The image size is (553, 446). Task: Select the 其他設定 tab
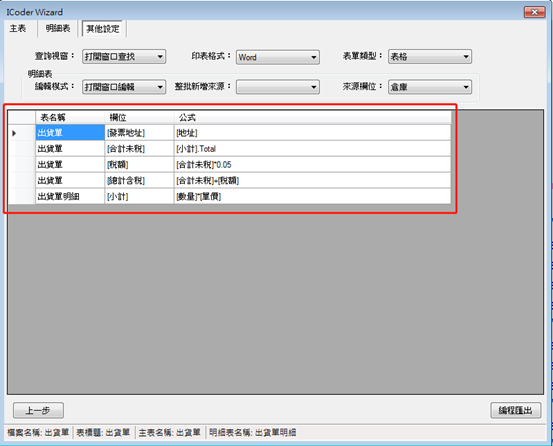pos(103,29)
